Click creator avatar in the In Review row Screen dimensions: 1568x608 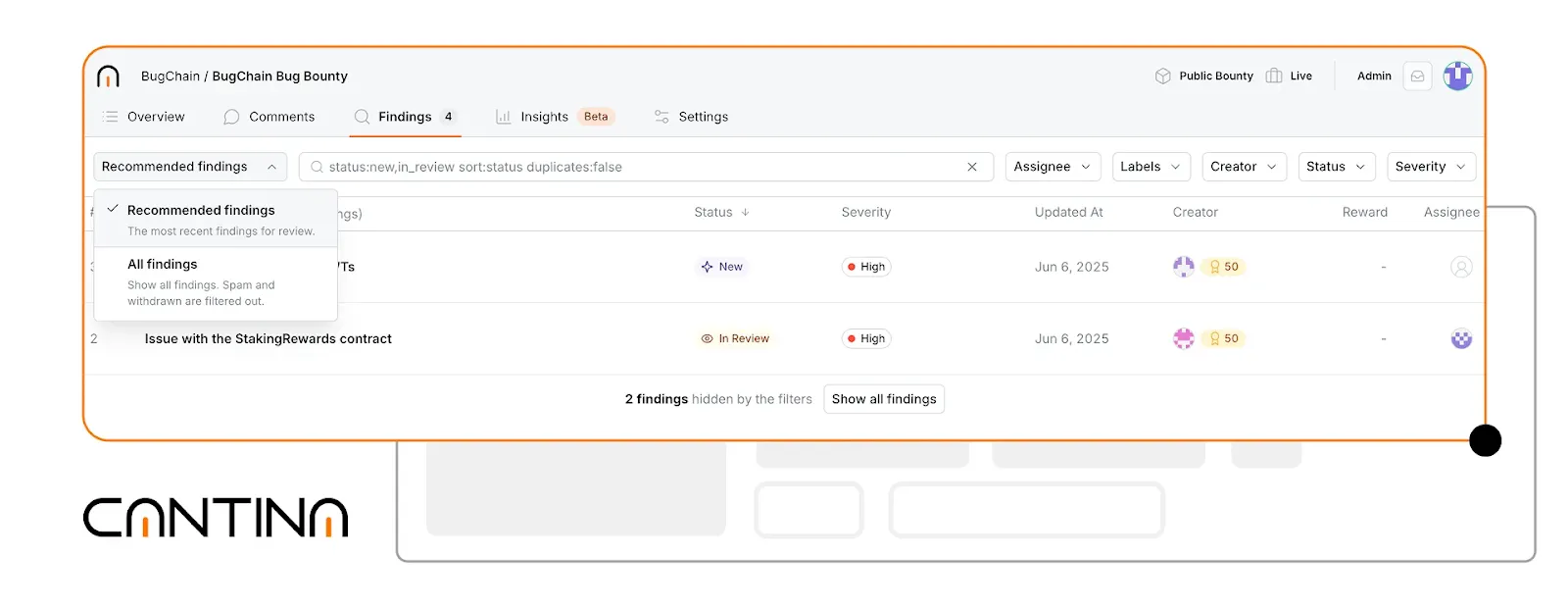(x=1184, y=339)
